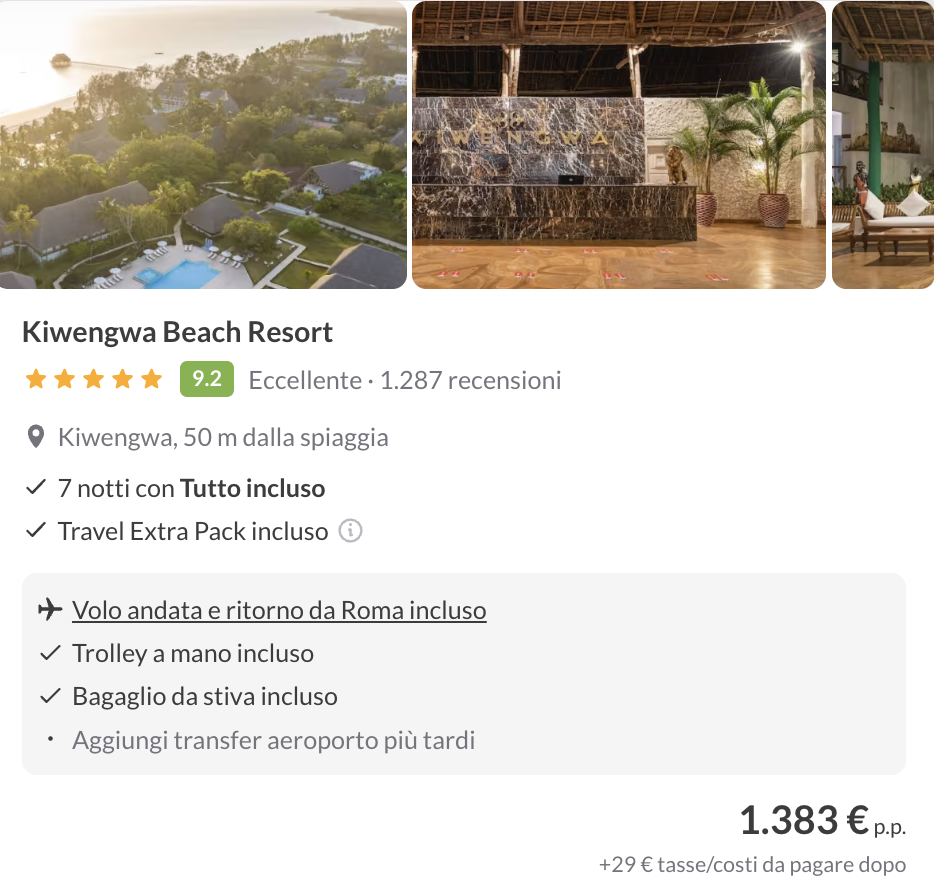Click checkmark beside 7 notti Tutto incluso
This screenshot has height=888, width=934.
pyautogui.click(x=36, y=489)
